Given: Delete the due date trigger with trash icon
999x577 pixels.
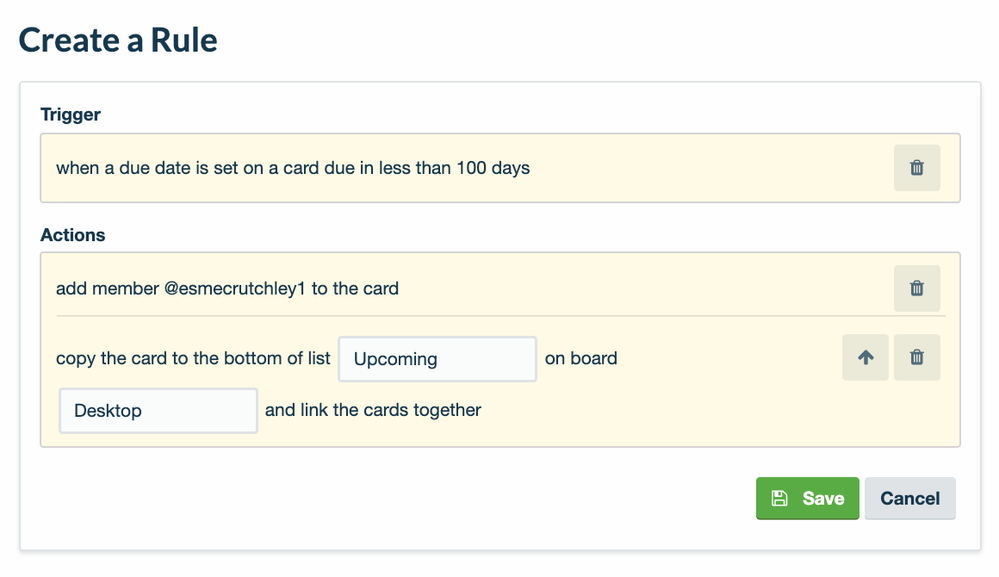Looking at the screenshot, I should 916,168.
